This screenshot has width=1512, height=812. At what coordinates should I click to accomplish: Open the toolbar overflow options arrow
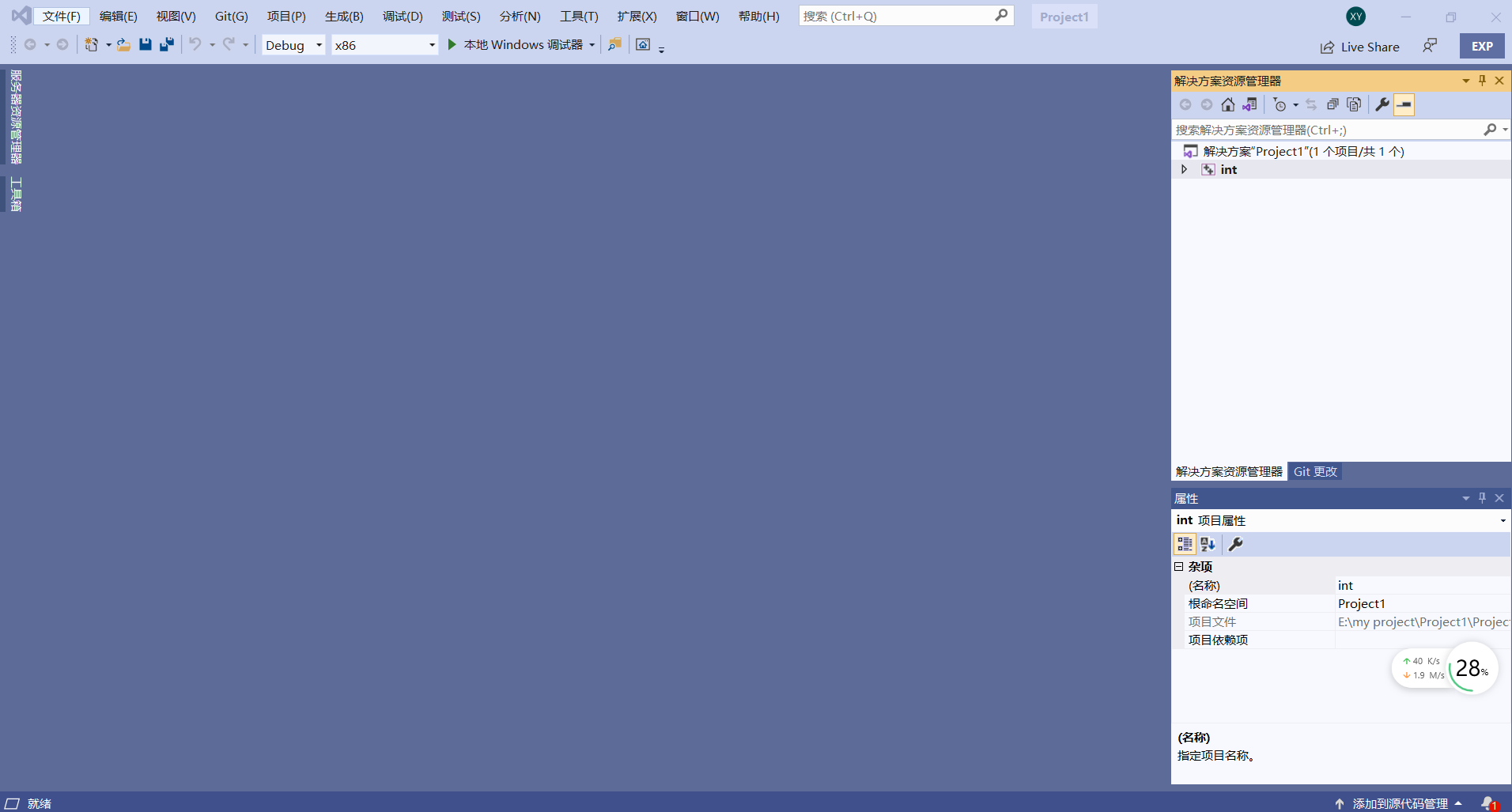[x=662, y=50]
